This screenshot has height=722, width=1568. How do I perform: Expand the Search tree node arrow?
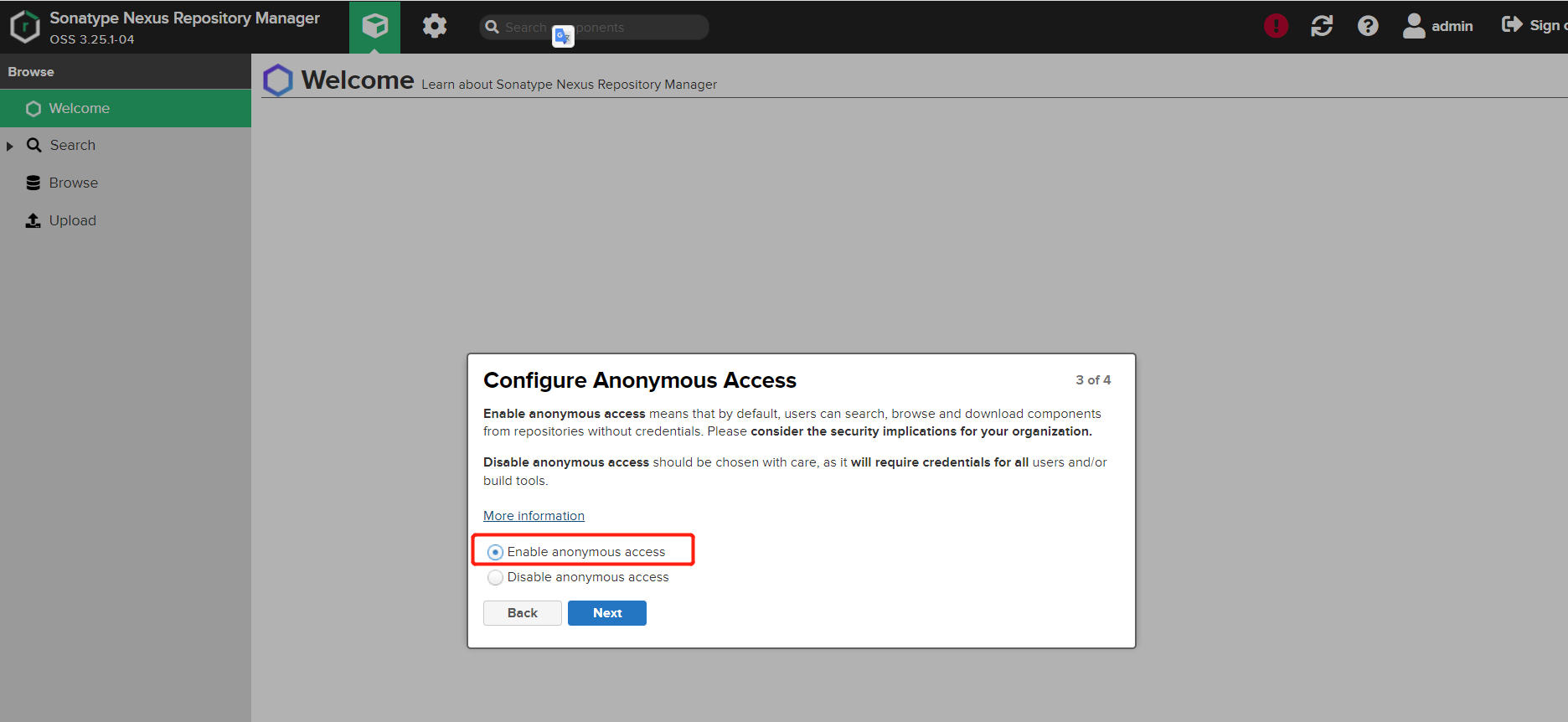(10, 146)
